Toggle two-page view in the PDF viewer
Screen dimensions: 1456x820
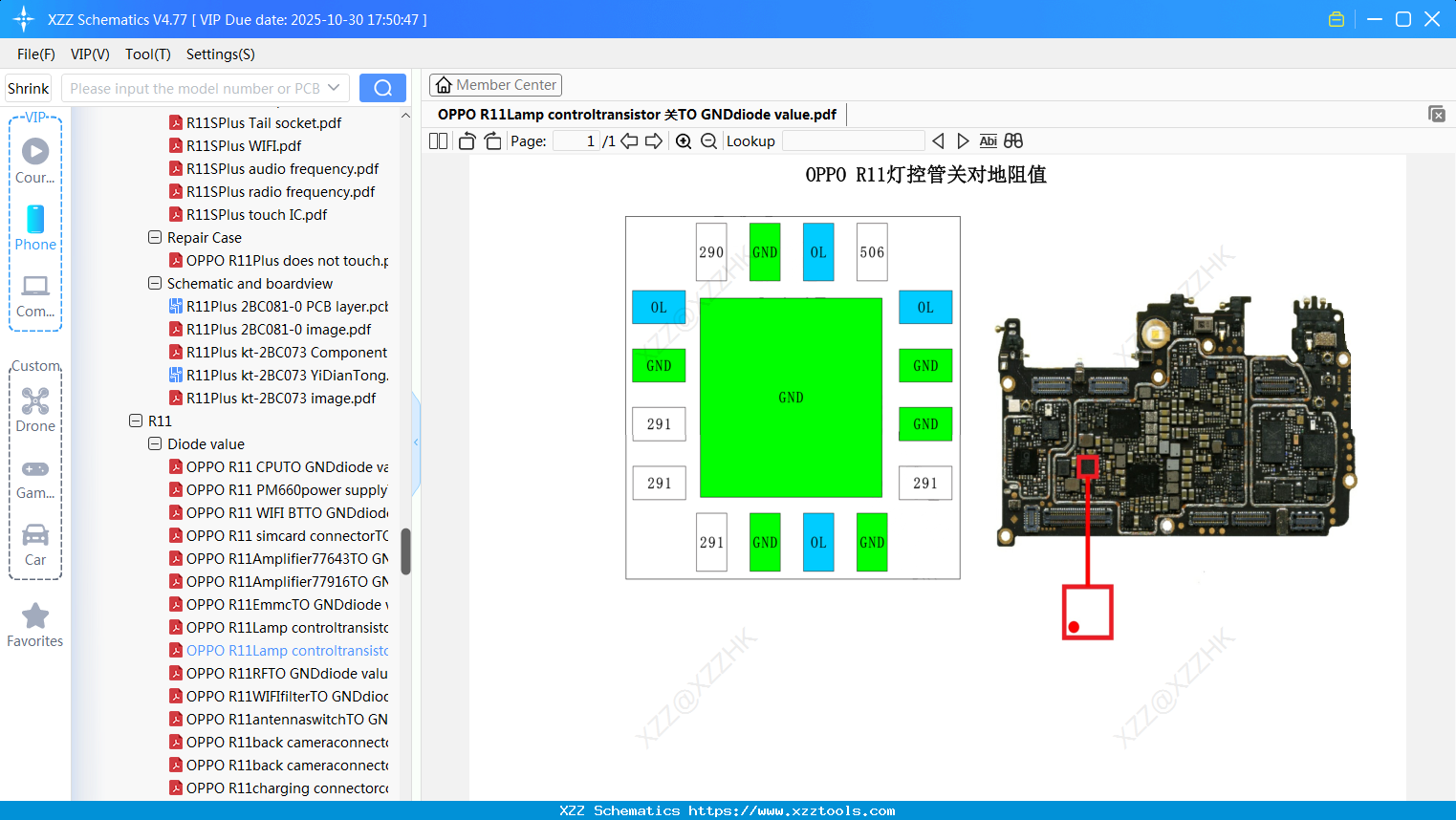(x=438, y=140)
